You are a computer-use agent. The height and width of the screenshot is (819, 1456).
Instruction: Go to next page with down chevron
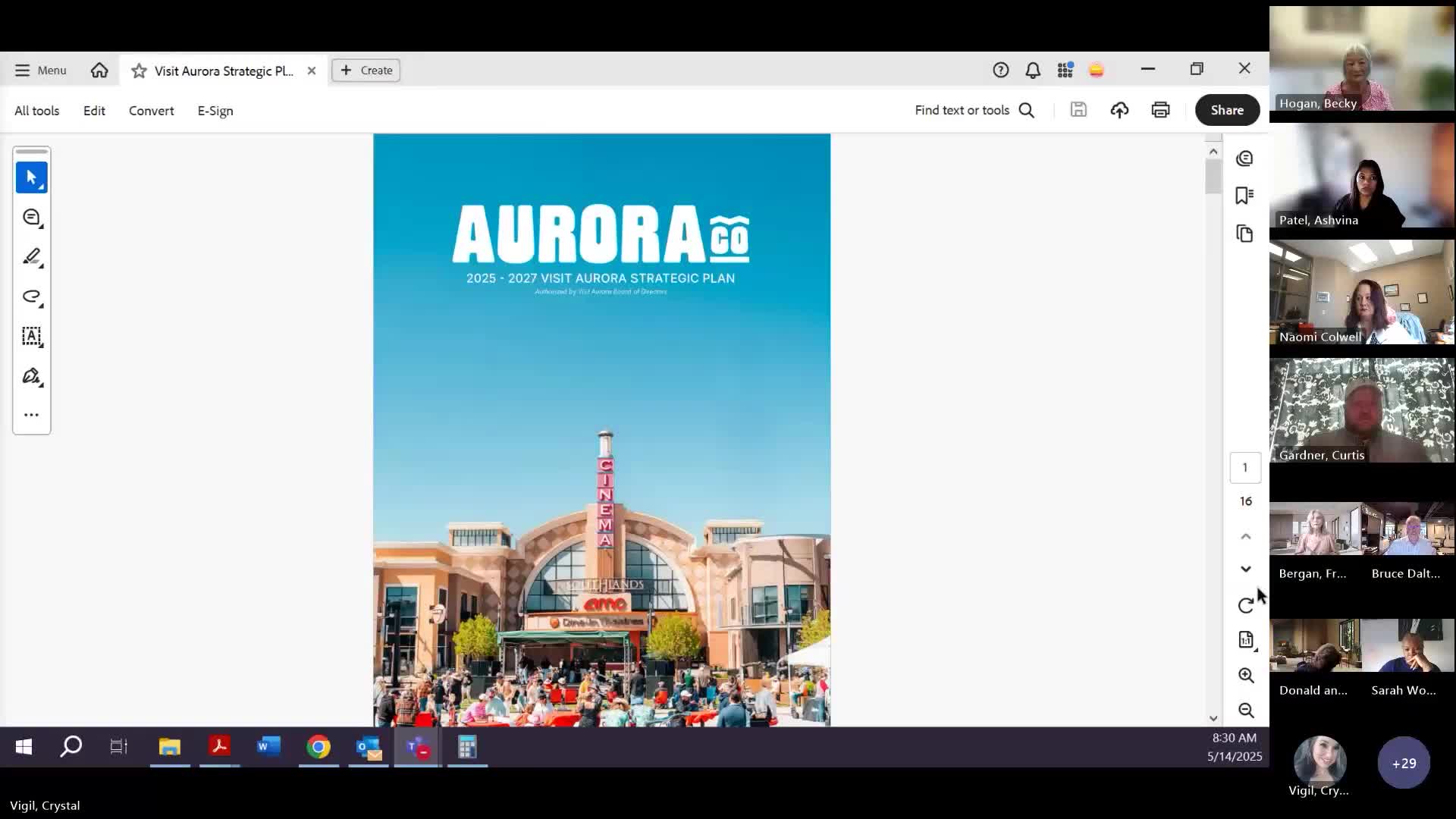click(1245, 569)
